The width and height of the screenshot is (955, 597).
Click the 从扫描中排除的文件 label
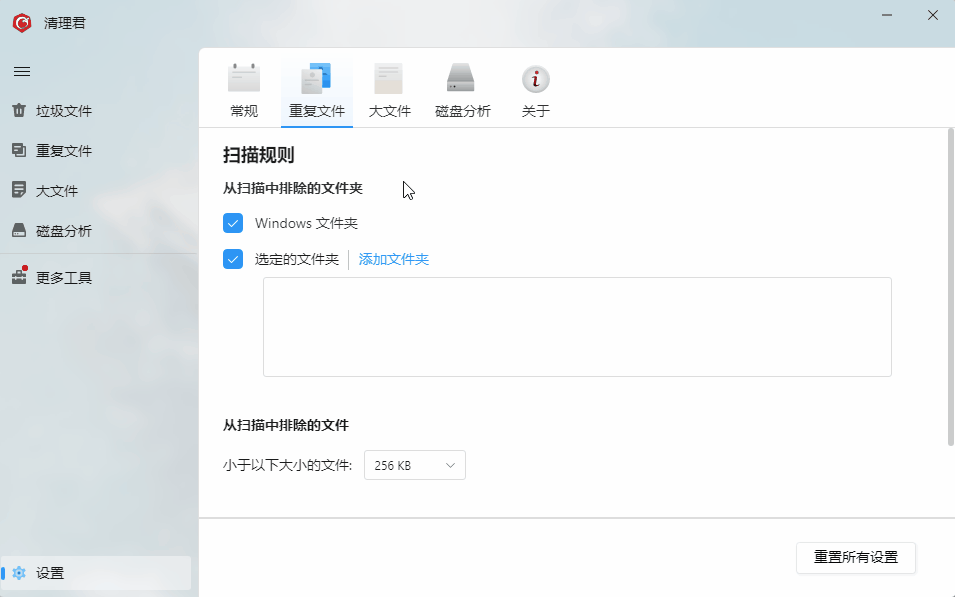[286, 425]
